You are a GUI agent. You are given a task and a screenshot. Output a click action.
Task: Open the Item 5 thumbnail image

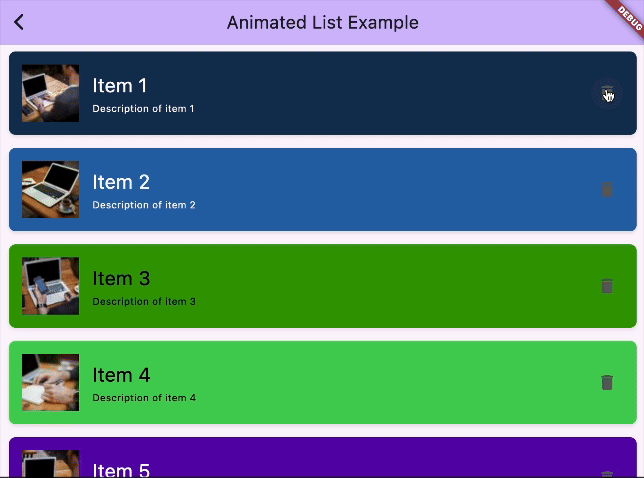(x=50, y=465)
